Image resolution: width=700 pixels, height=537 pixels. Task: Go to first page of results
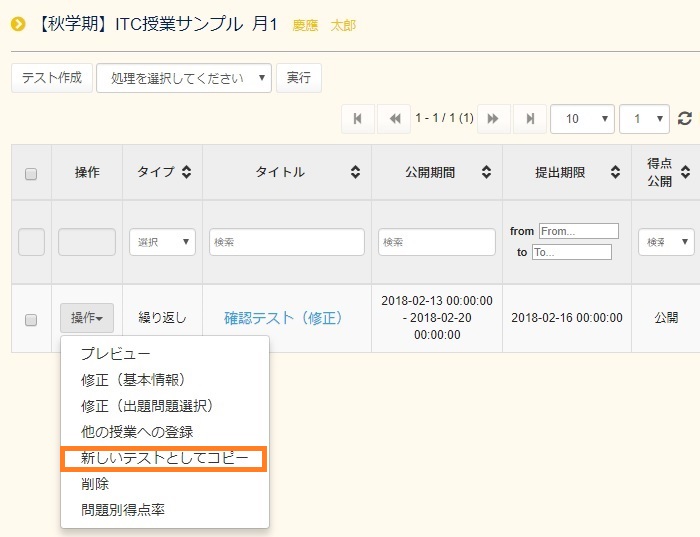(357, 118)
